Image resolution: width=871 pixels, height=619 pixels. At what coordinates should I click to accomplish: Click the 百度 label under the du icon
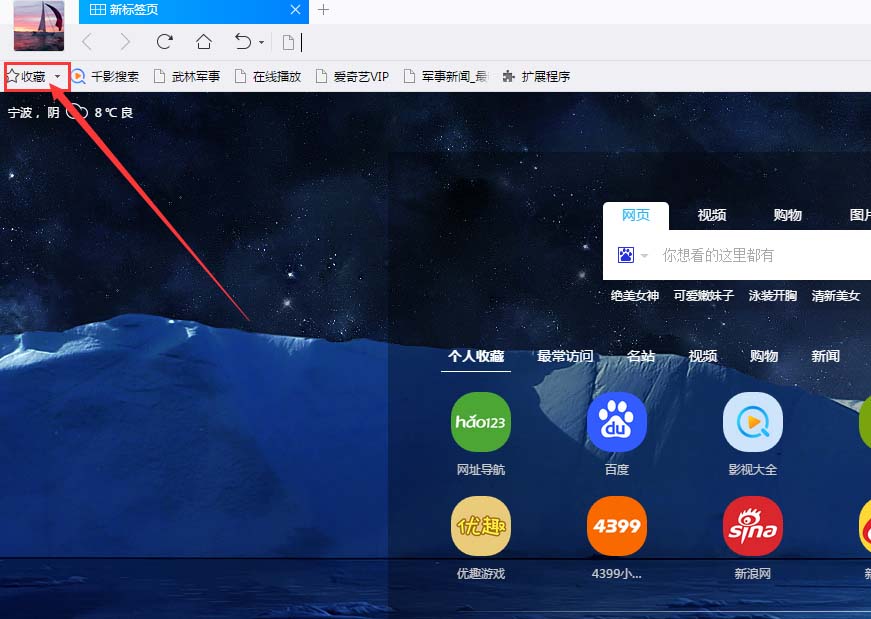click(617, 470)
